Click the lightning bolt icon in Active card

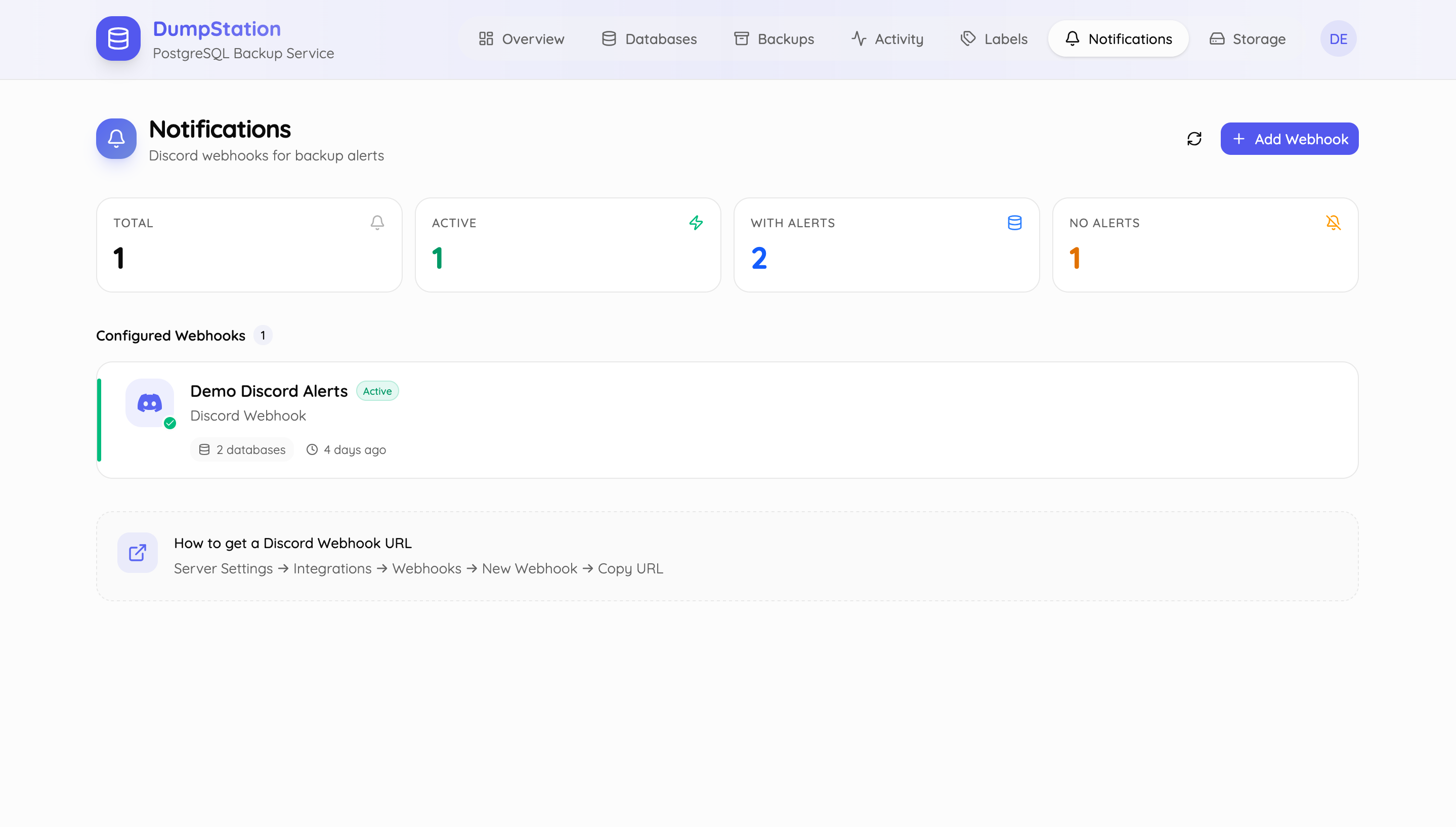click(696, 223)
